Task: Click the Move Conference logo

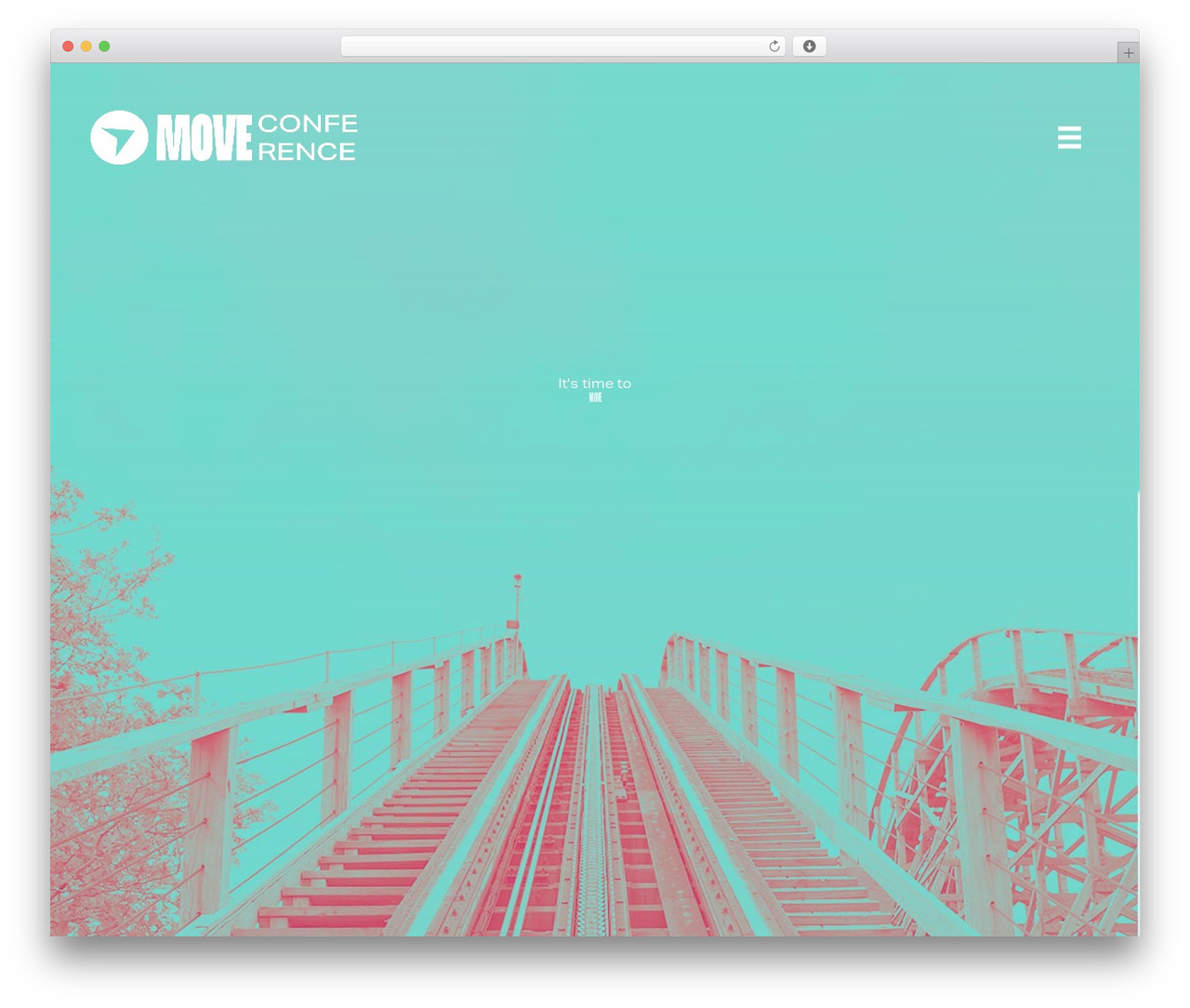Action: coord(224,138)
